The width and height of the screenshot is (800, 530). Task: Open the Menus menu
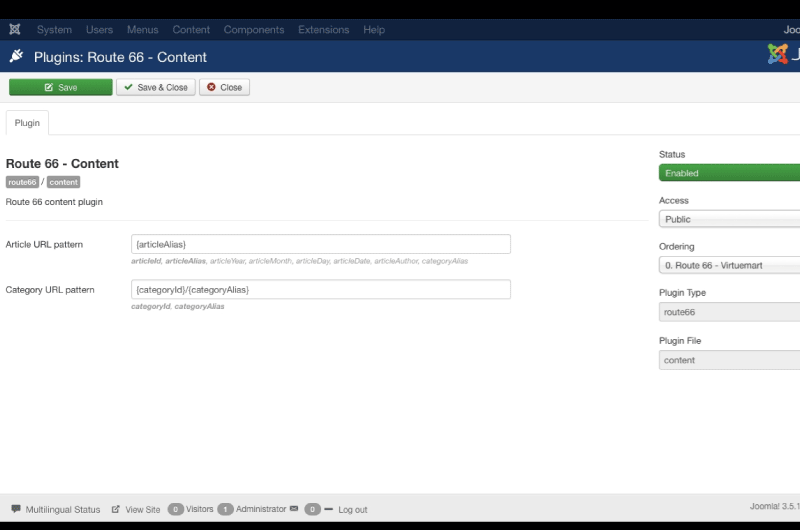(142, 30)
